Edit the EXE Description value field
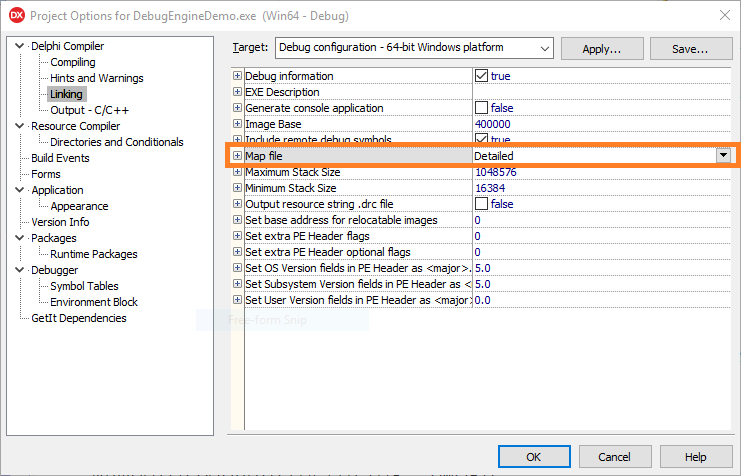 [x=602, y=92]
